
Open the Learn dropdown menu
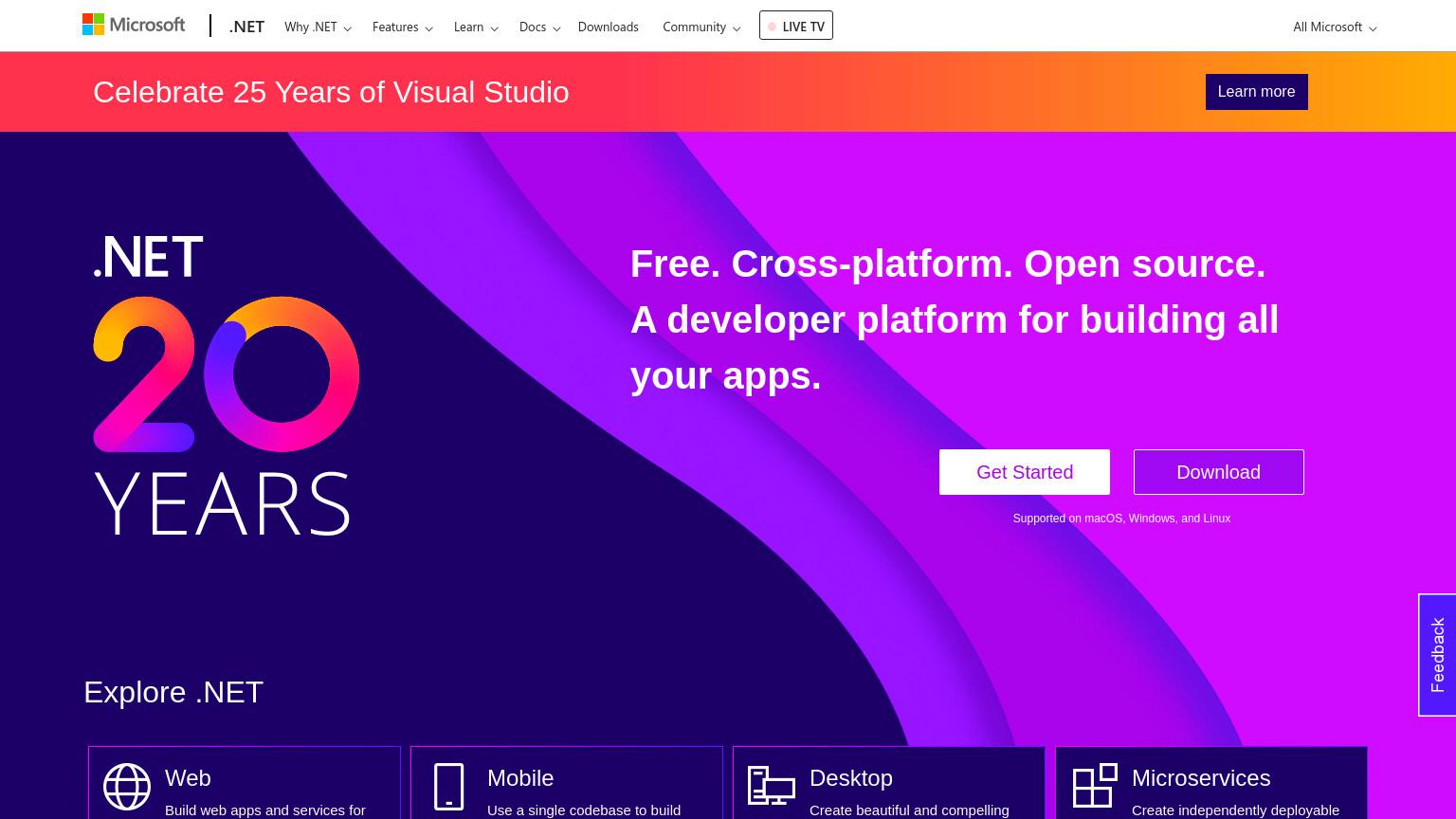click(x=476, y=27)
